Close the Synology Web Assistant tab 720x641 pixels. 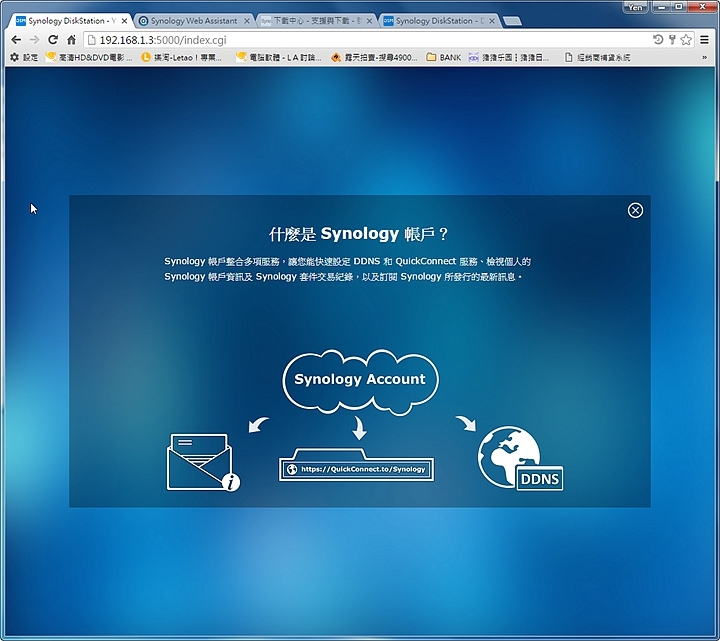247,21
